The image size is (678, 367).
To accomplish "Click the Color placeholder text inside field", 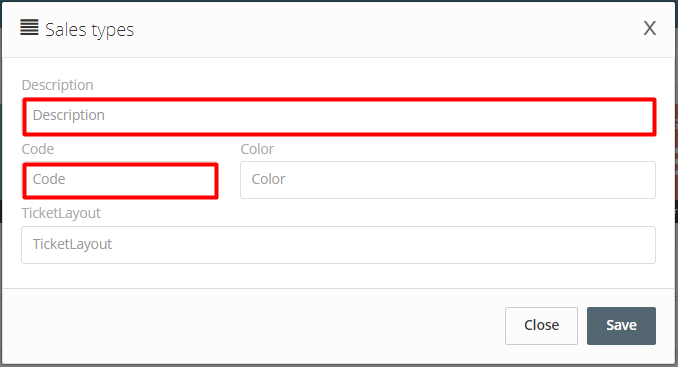I will (x=269, y=179).
